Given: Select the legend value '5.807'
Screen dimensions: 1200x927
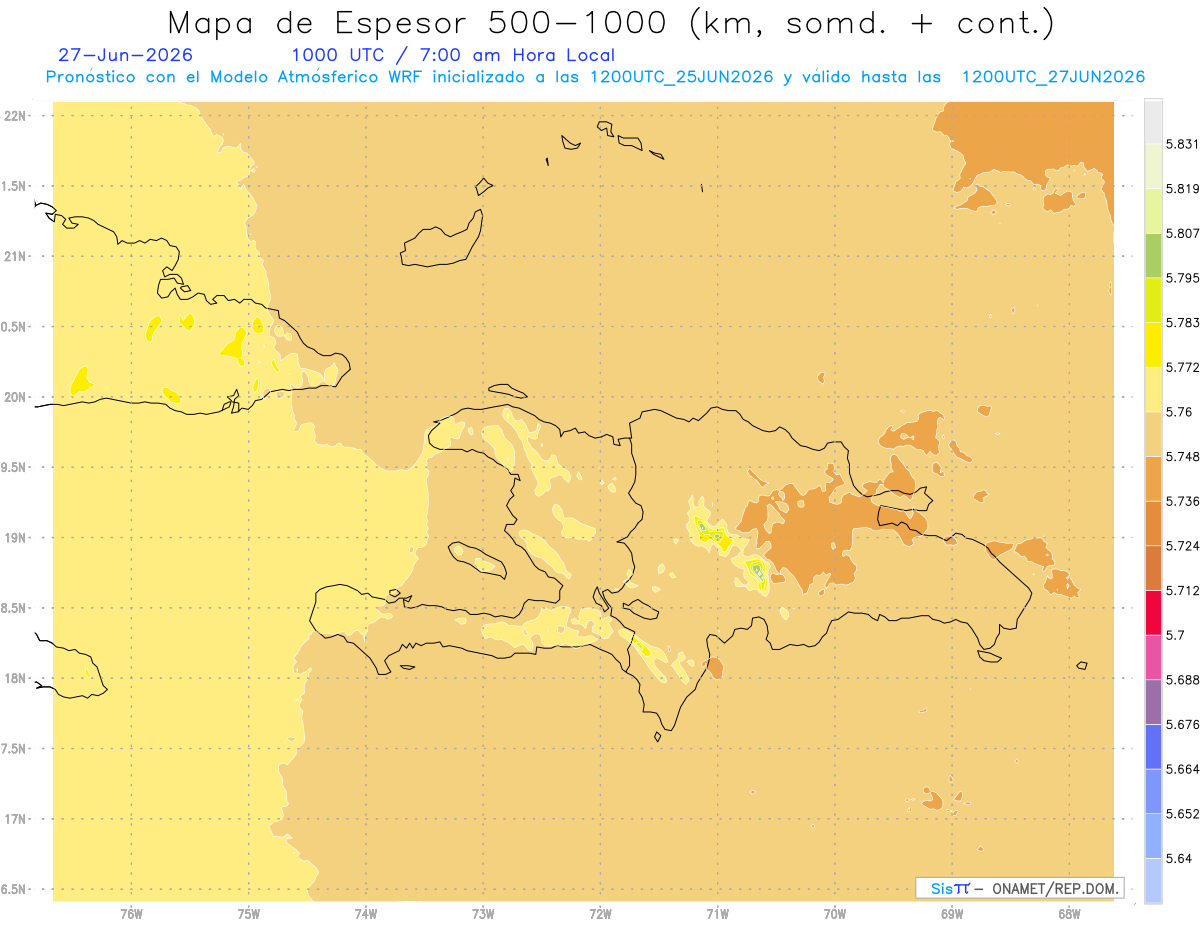Looking at the screenshot, I should (1182, 233).
